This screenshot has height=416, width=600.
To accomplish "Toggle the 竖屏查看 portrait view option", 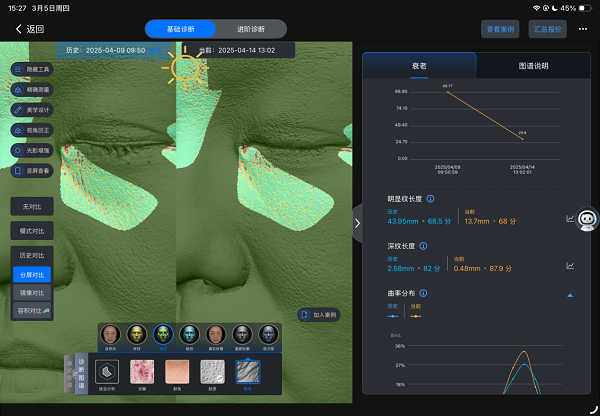I will coord(33,171).
